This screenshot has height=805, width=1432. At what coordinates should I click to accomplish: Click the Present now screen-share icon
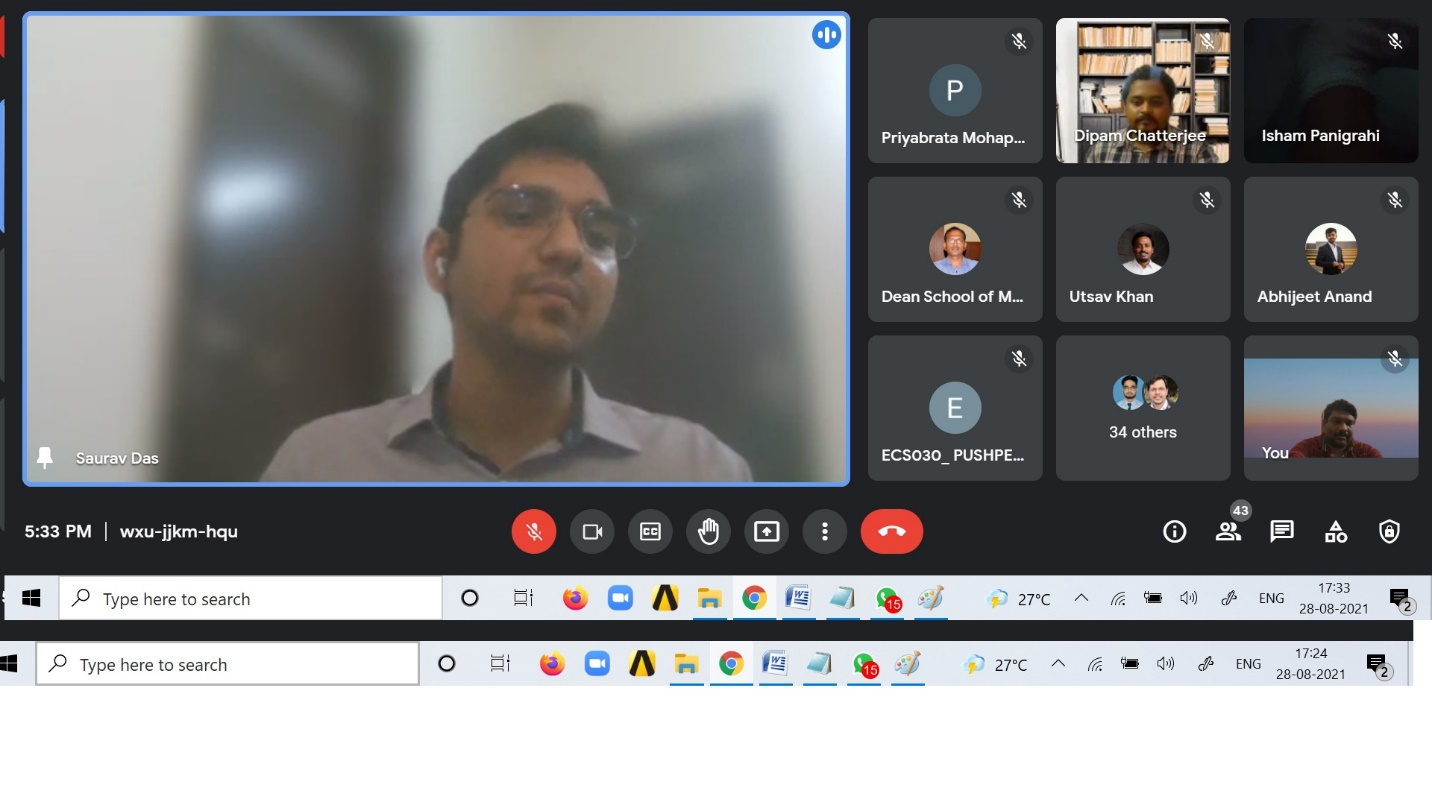coord(766,532)
